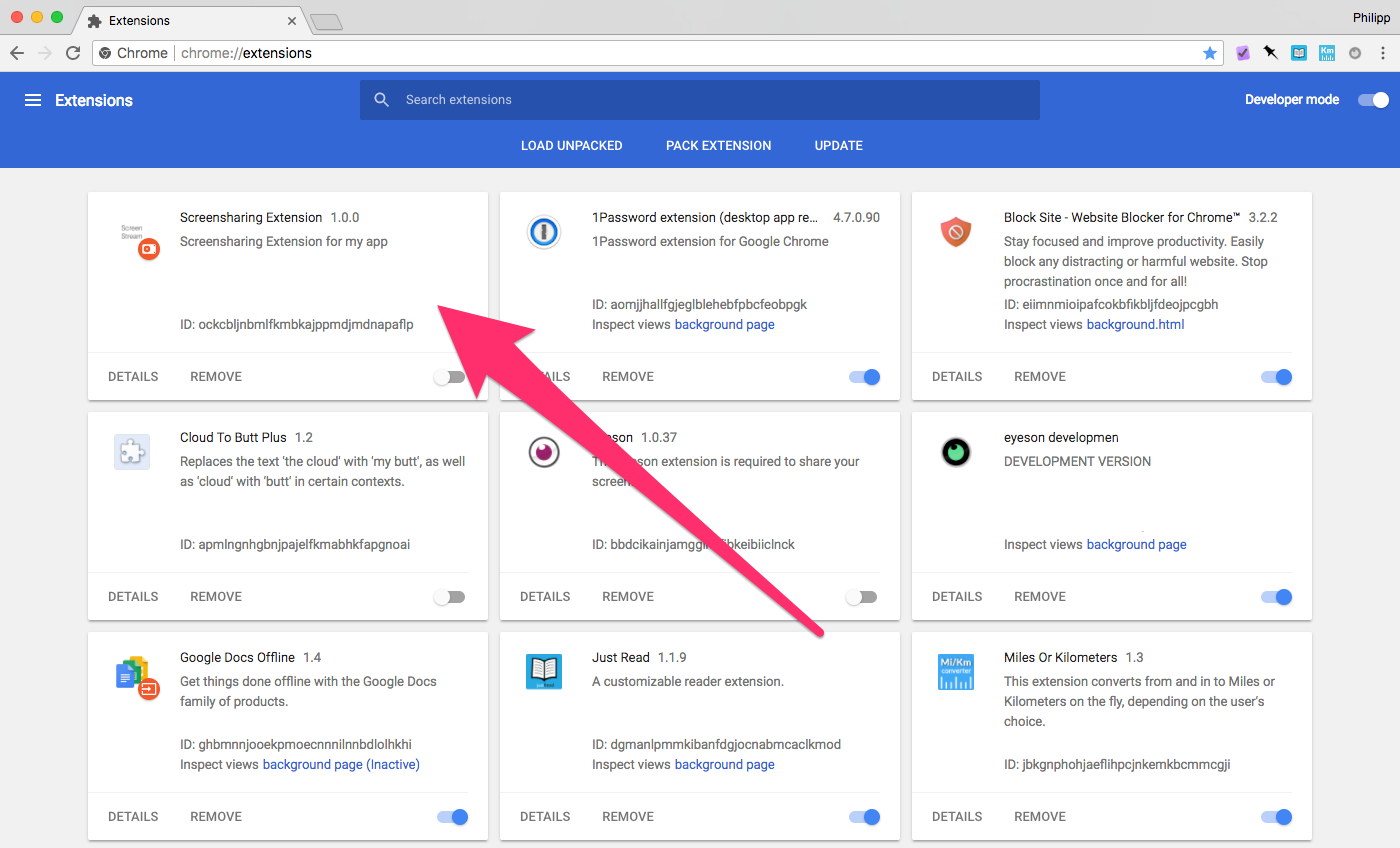Go back using the browser back arrow
This screenshot has height=848, width=1400.
coord(17,53)
